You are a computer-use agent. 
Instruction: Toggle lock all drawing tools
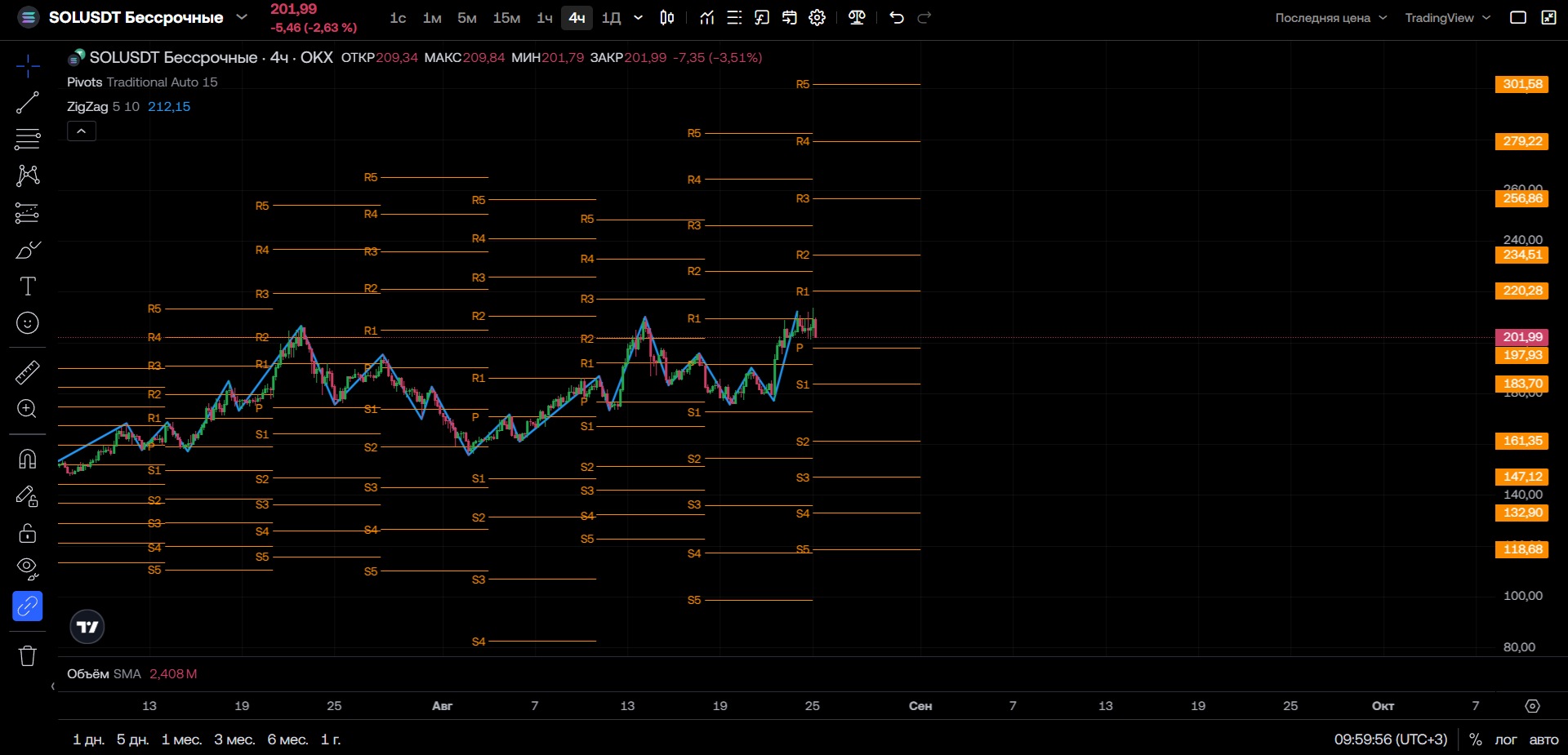pyautogui.click(x=28, y=533)
